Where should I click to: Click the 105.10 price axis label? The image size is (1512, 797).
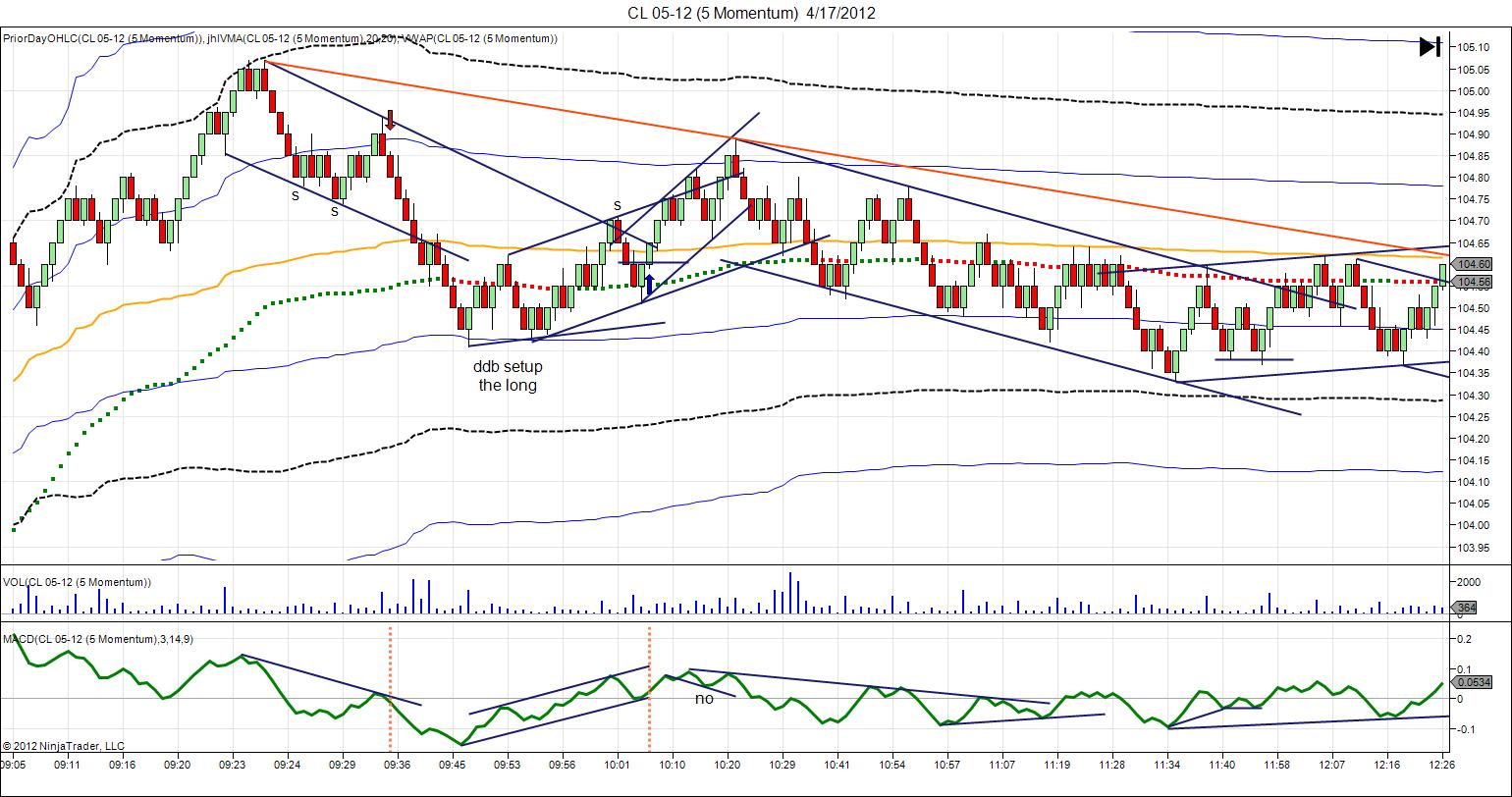(1475, 47)
